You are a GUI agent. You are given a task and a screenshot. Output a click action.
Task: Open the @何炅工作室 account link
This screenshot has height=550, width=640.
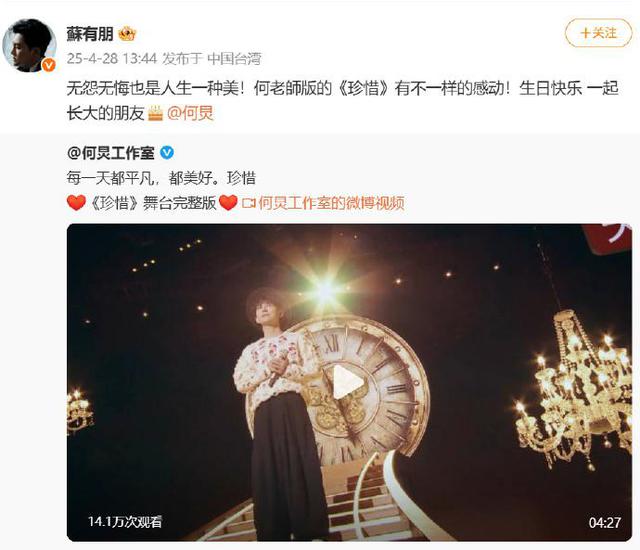[x=111, y=153]
